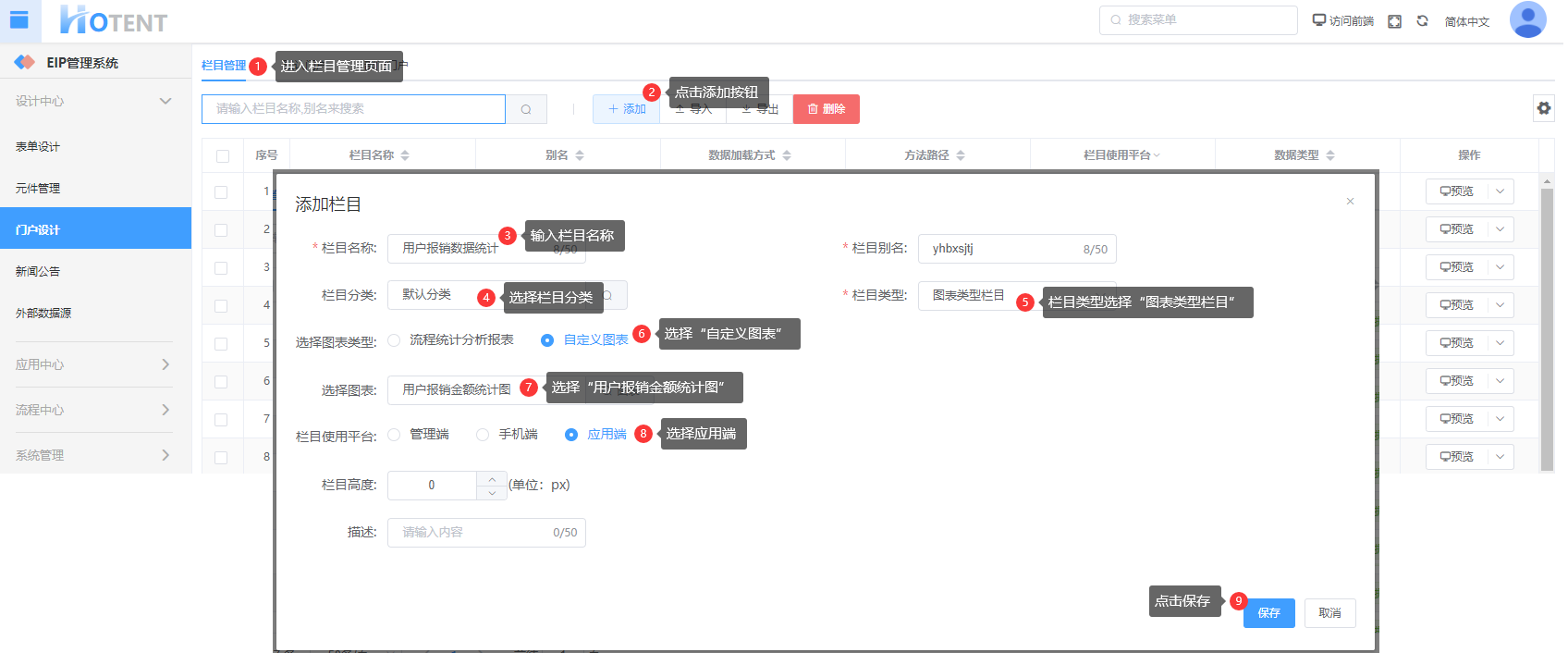Close the 添加栏目 dialog with X icon

click(x=1350, y=202)
